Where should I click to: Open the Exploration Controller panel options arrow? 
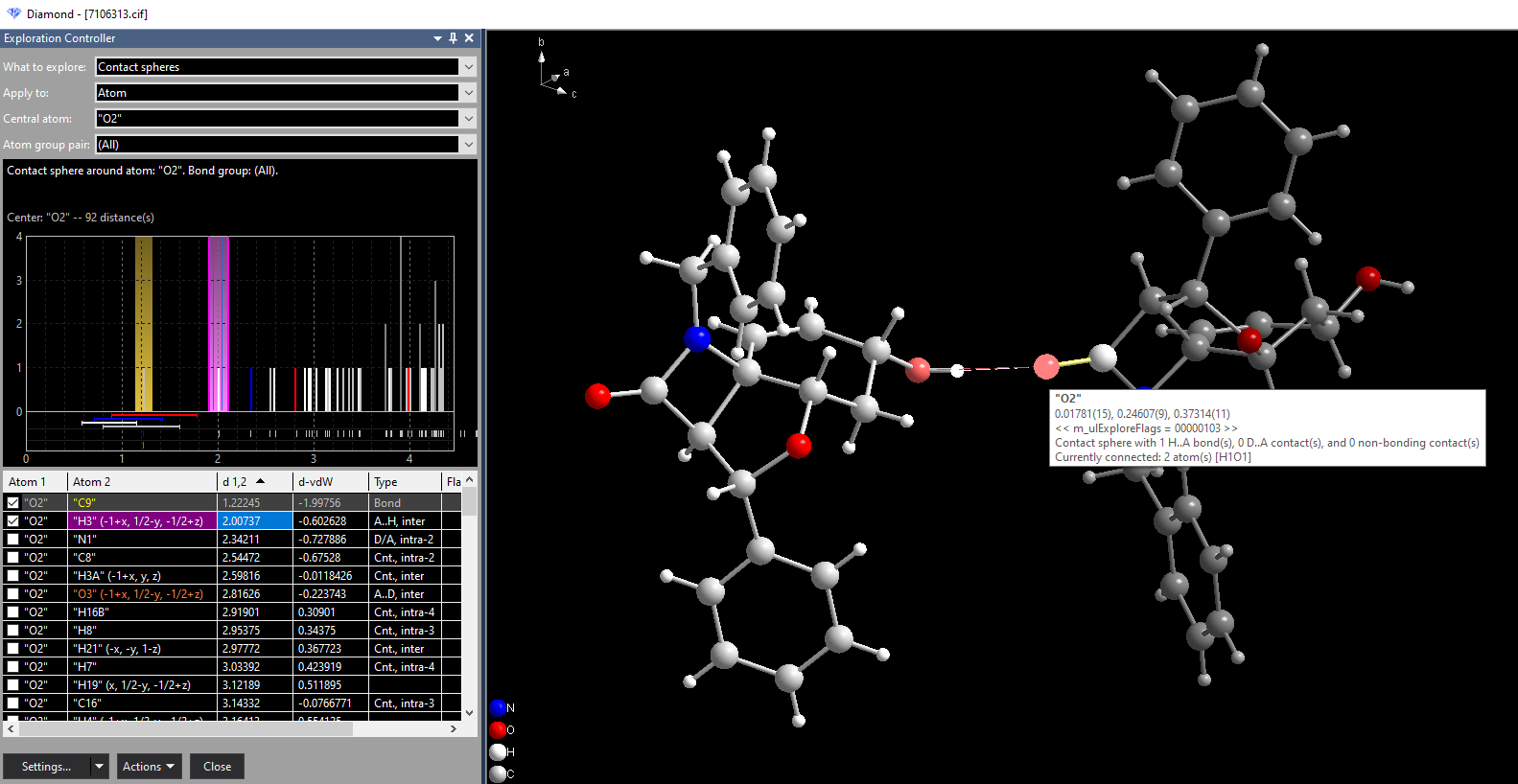[438, 38]
